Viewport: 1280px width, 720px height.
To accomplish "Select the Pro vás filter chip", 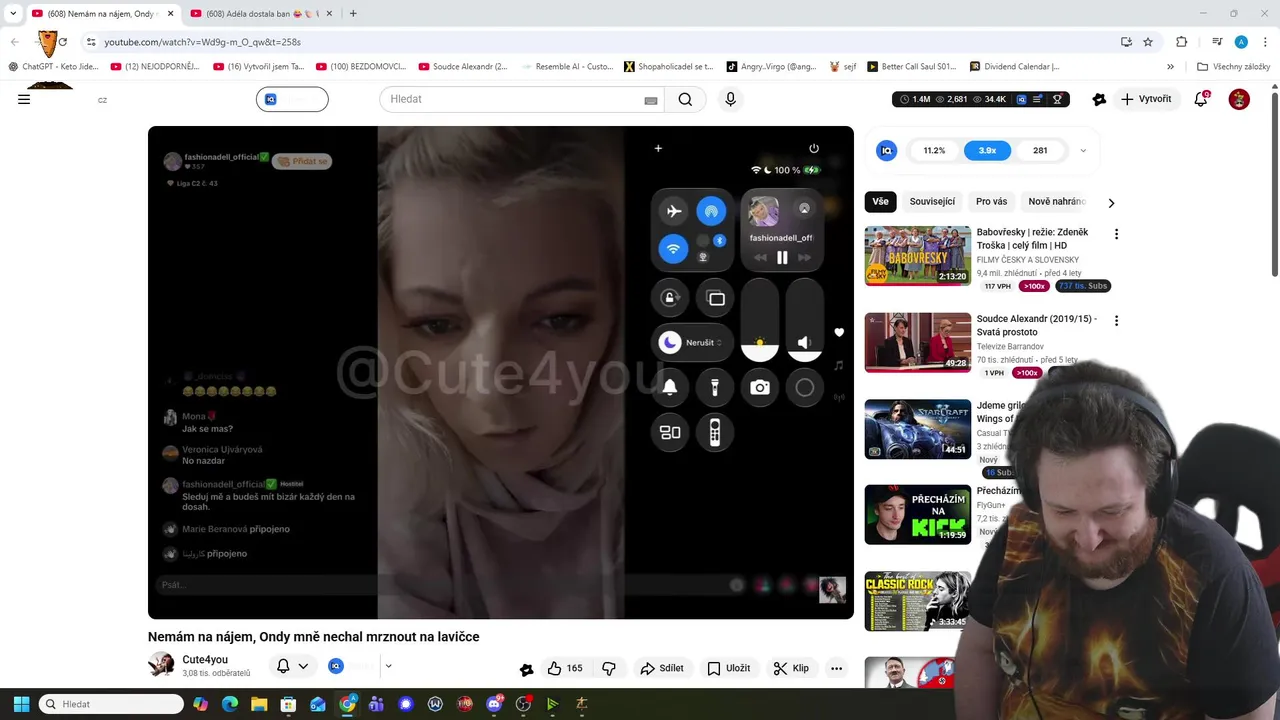I will pyautogui.click(x=992, y=202).
